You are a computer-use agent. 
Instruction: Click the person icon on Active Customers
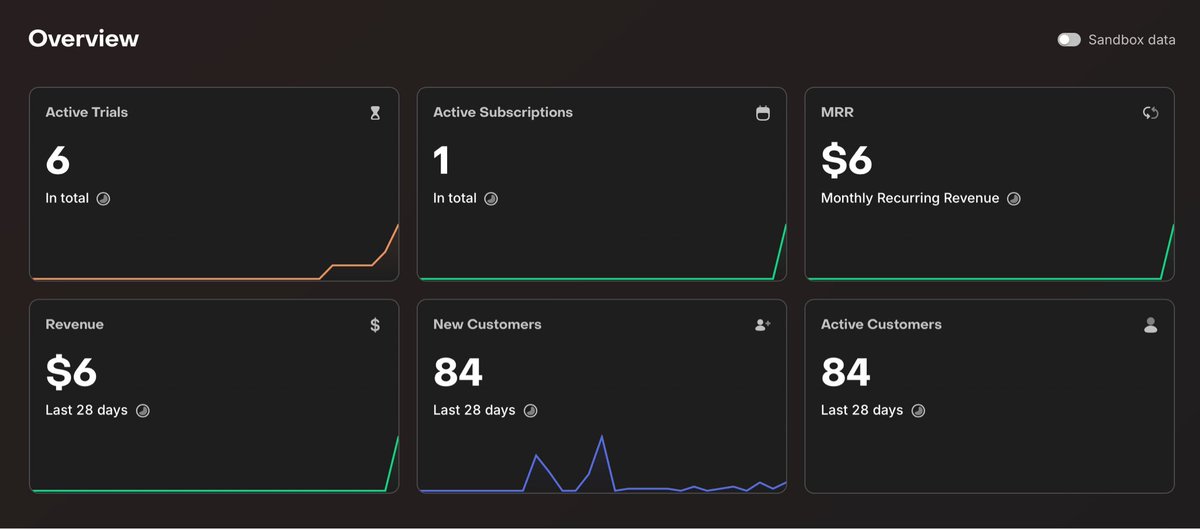[1150, 325]
